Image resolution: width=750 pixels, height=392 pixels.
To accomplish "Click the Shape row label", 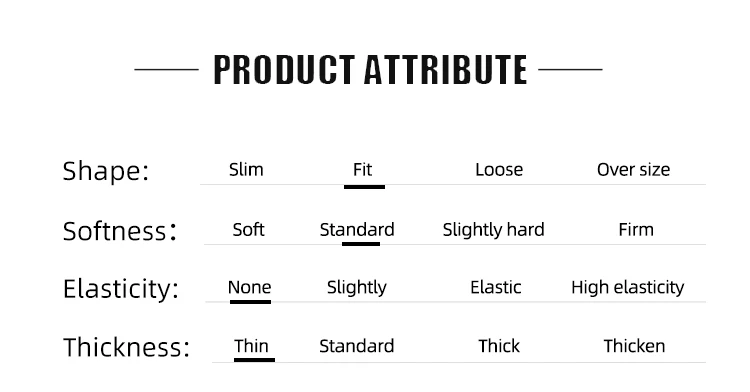I will pos(106,171).
